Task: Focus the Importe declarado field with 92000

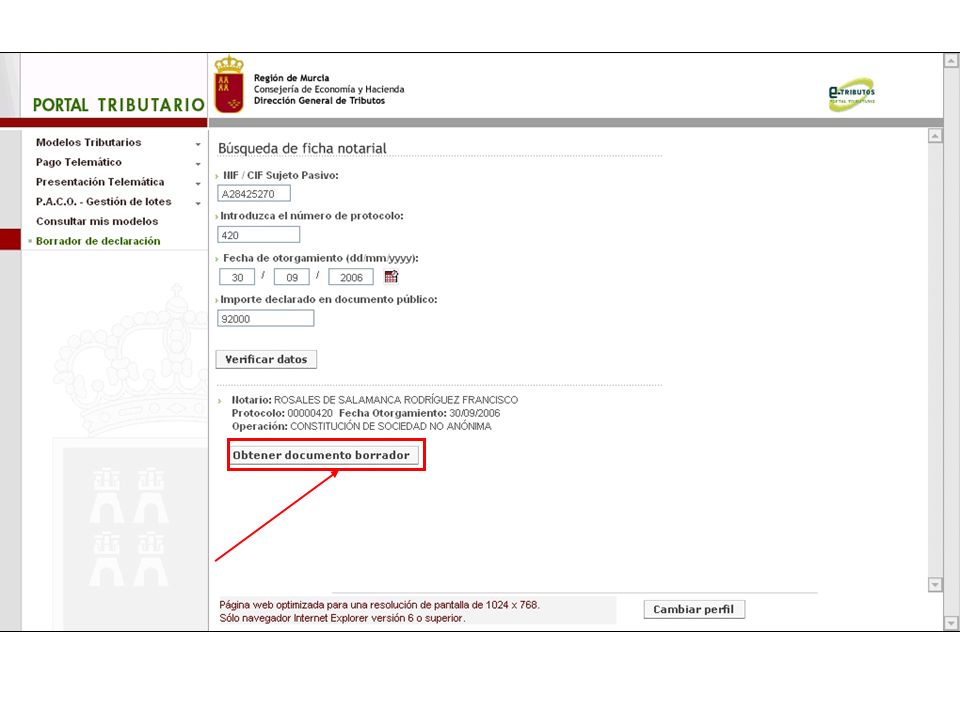Action: pyautogui.click(x=266, y=318)
